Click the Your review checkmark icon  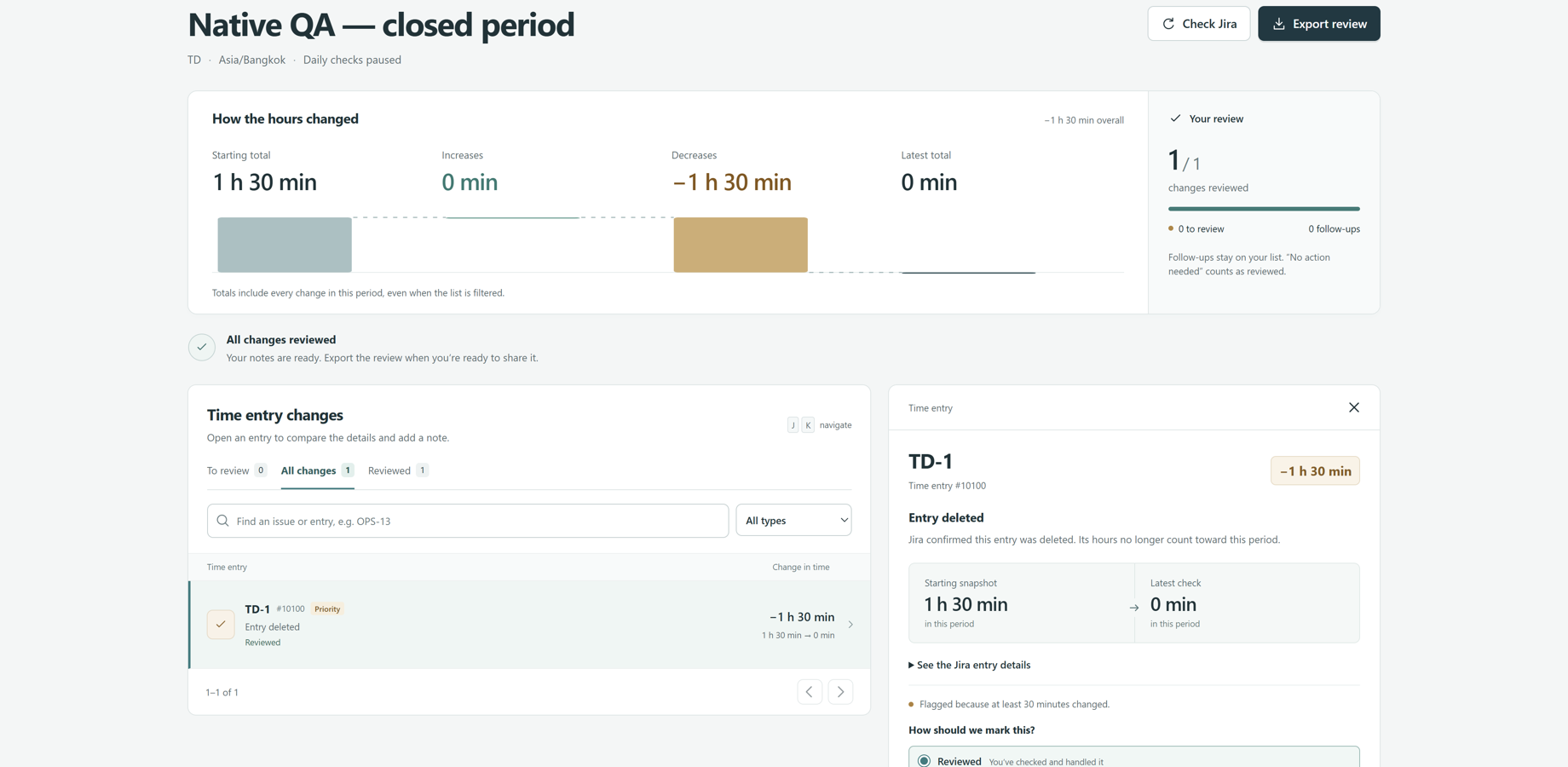coord(1175,118)
